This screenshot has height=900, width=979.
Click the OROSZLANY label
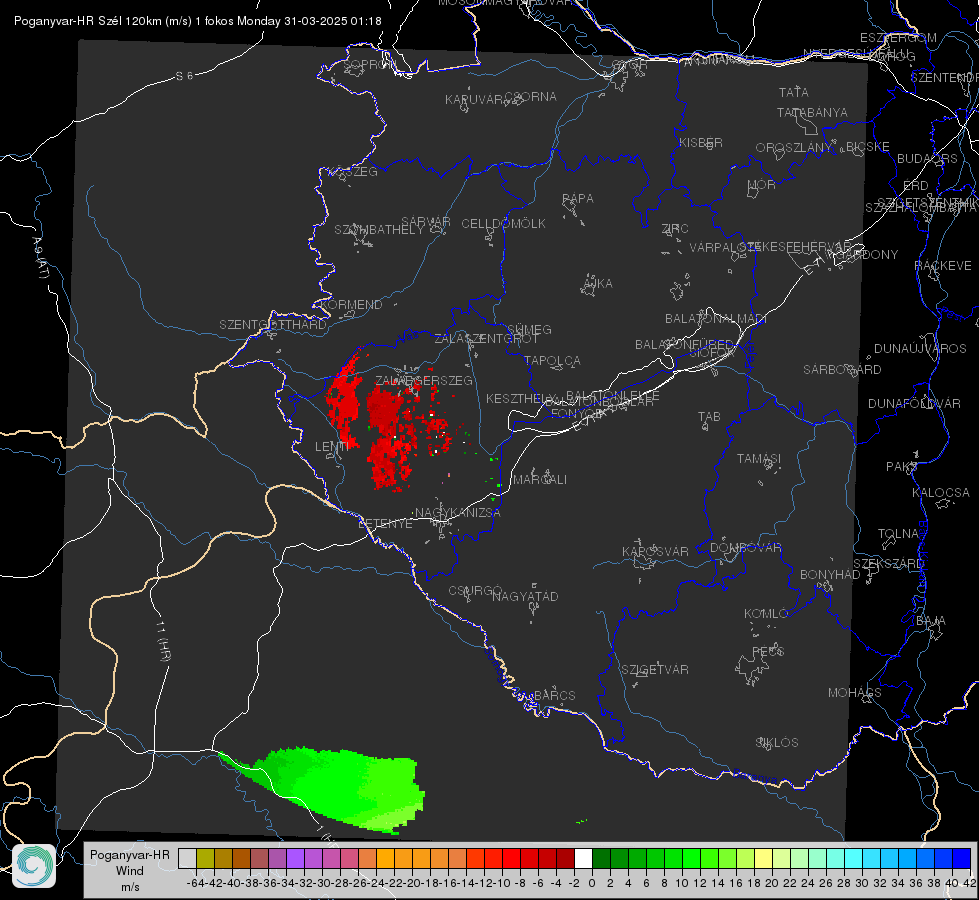(x=794, y=148)
